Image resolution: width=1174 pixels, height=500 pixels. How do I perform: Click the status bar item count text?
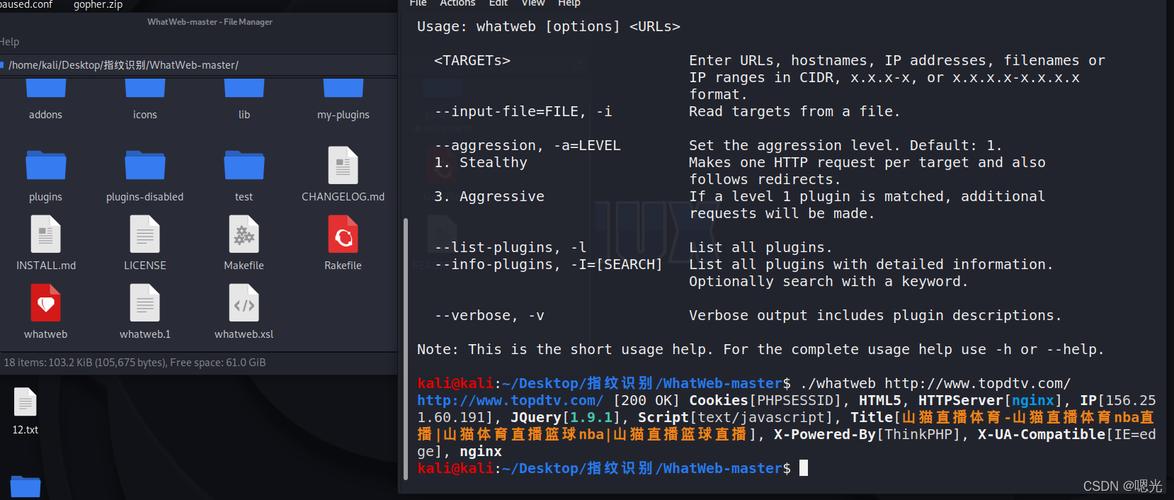coord(135,362)
